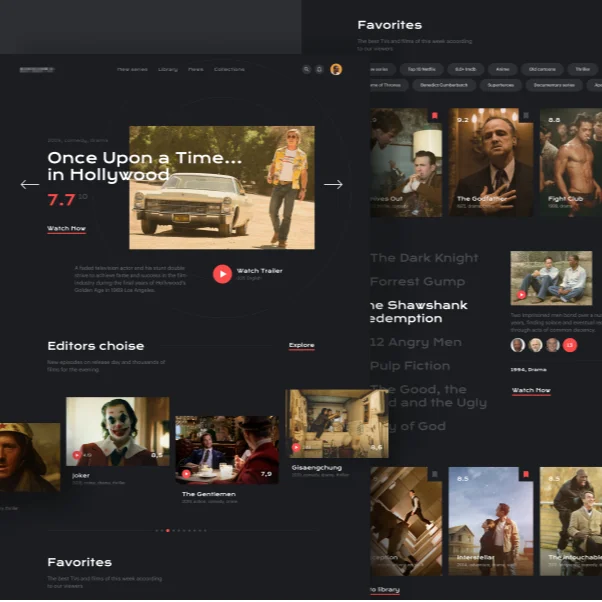Toggle the red bookmark on Knives Out card

coord(435,116)
